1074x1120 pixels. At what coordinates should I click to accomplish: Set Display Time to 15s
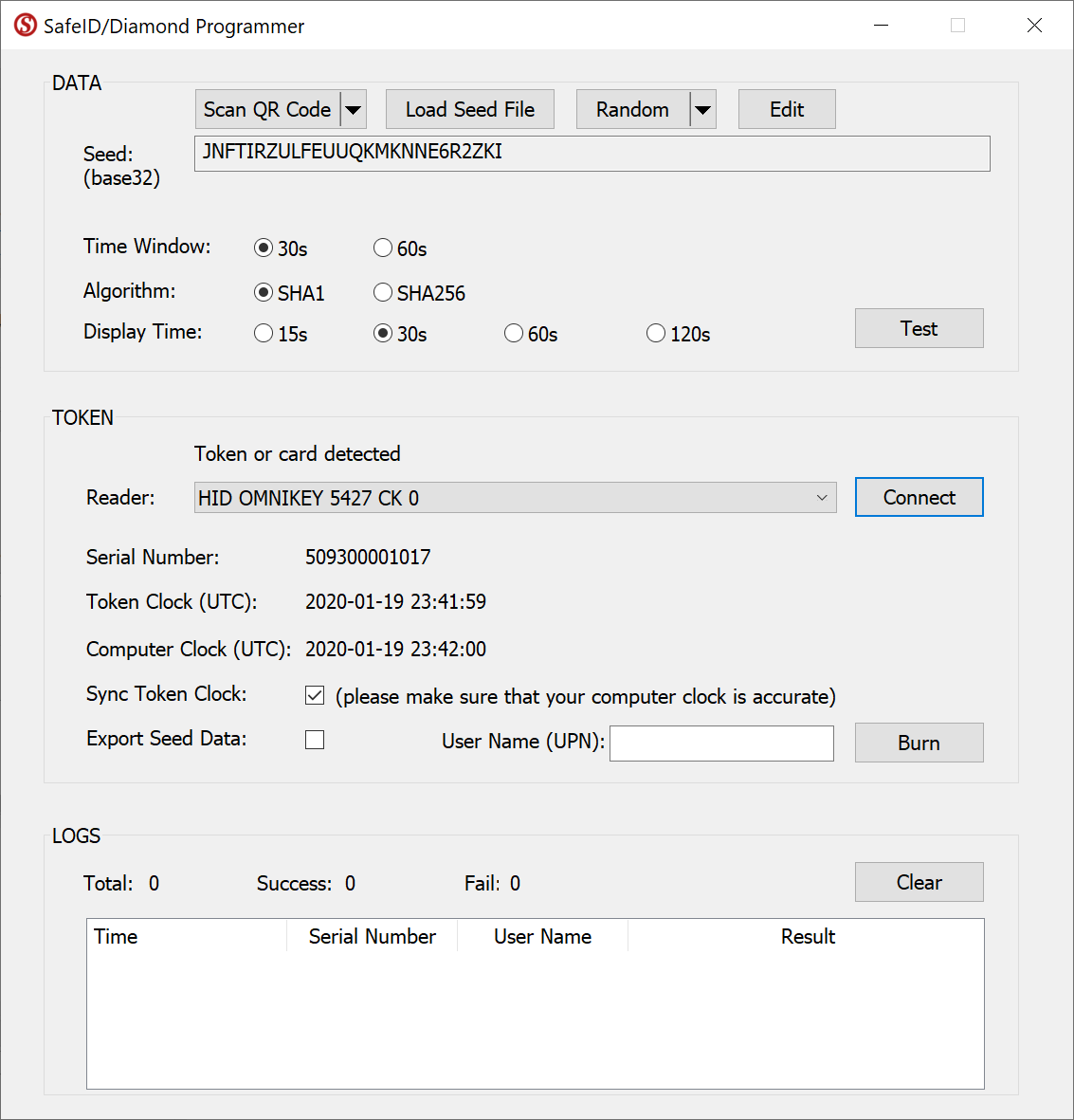pos(264,334)
